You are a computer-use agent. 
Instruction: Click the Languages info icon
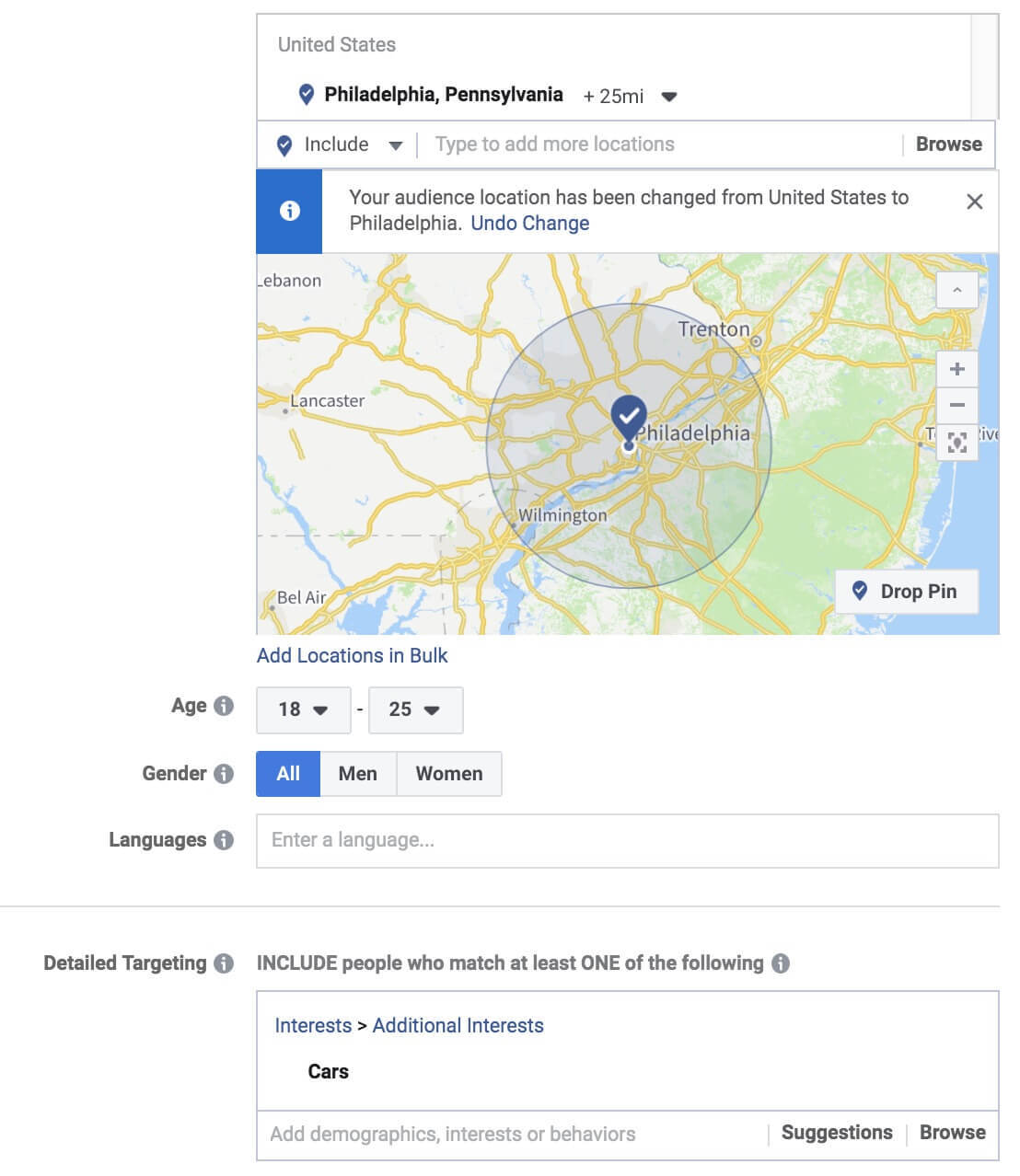coord(224,840)
